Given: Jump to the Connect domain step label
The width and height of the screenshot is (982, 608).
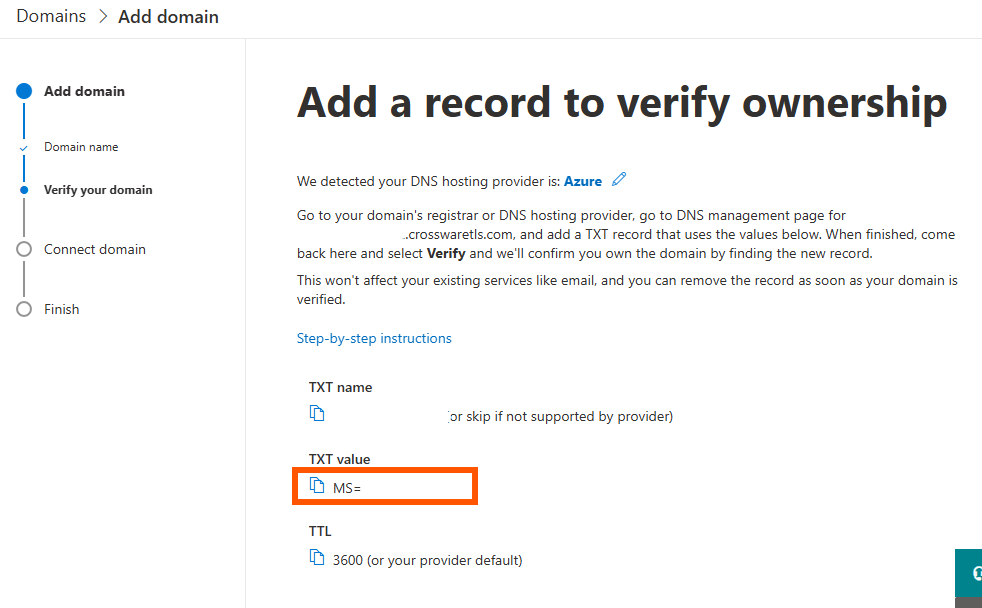Looking at the screenshot, I should [x=95, y=249].
